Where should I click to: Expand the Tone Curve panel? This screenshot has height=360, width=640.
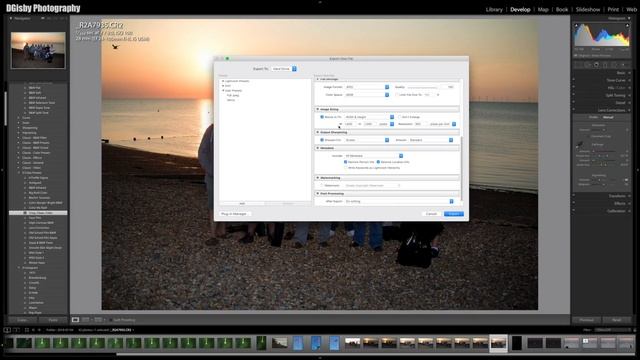616,80
